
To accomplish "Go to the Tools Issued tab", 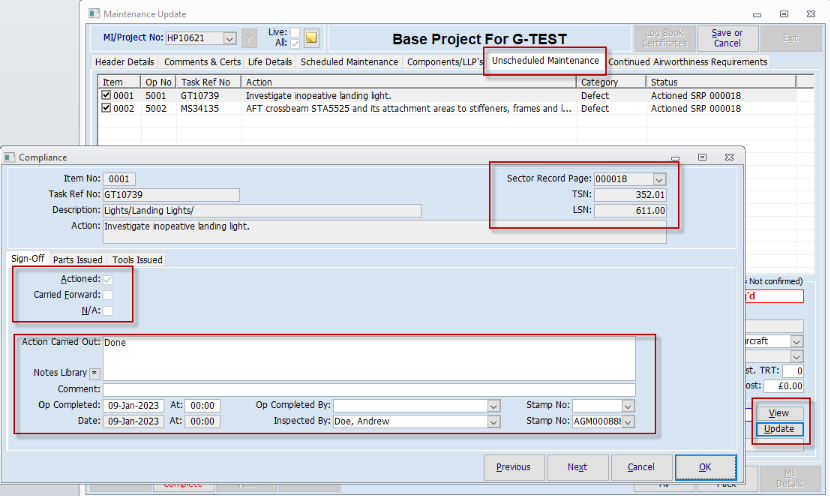I will coord(136,260).
